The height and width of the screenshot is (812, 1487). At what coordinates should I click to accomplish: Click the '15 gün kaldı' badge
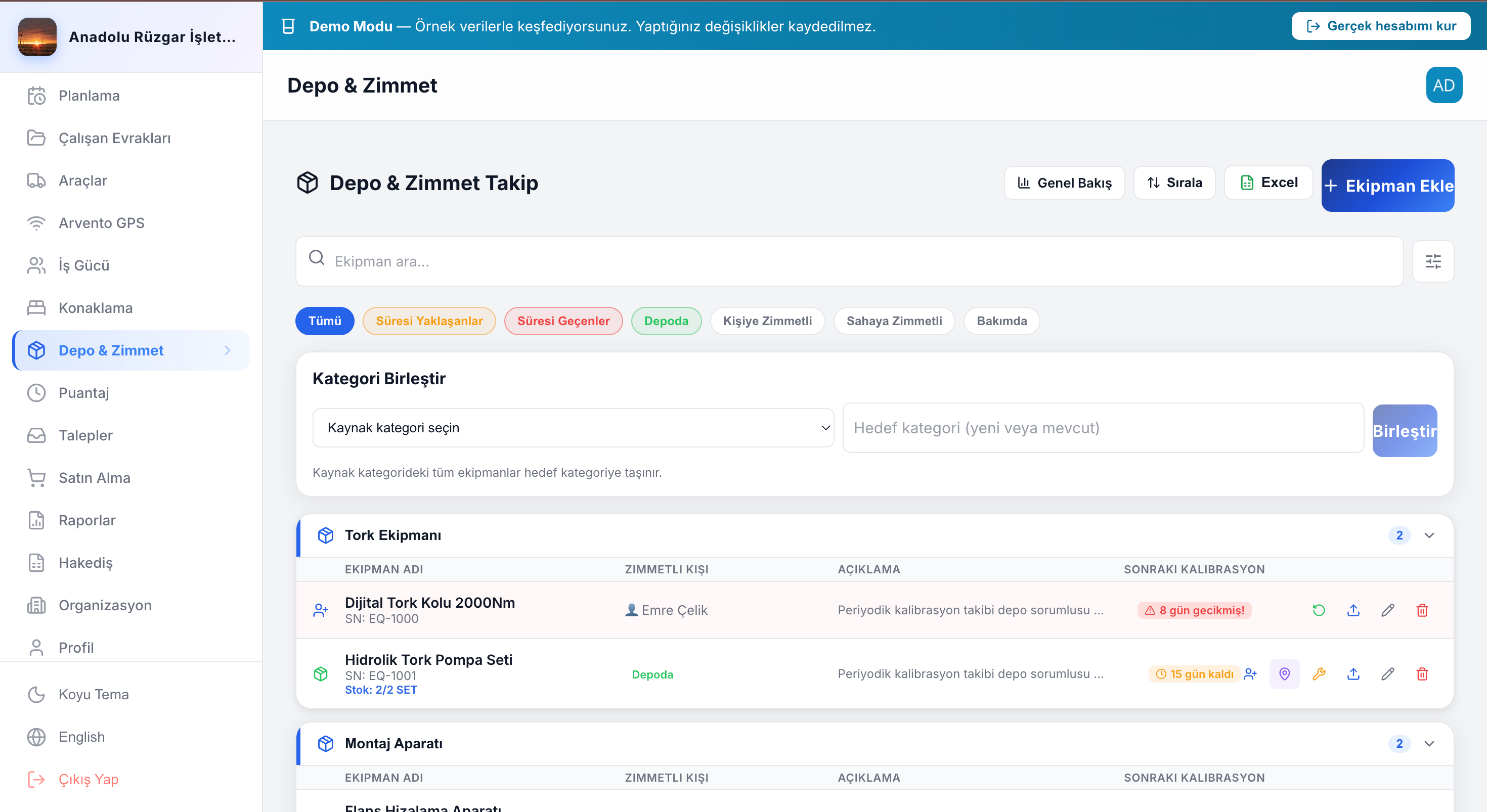coord(1194,674)
